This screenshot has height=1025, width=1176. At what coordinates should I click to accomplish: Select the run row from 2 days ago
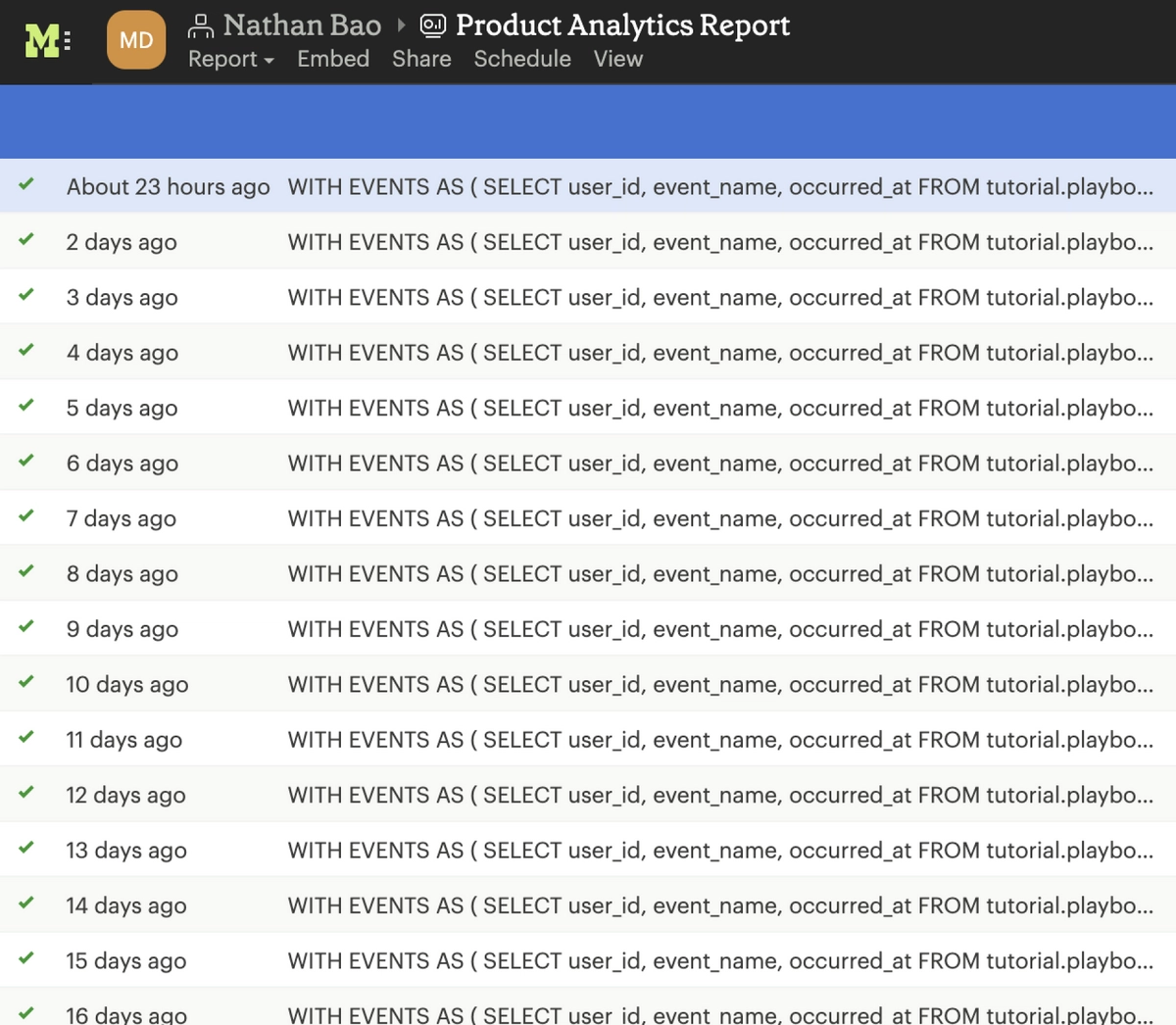[588, 242]
